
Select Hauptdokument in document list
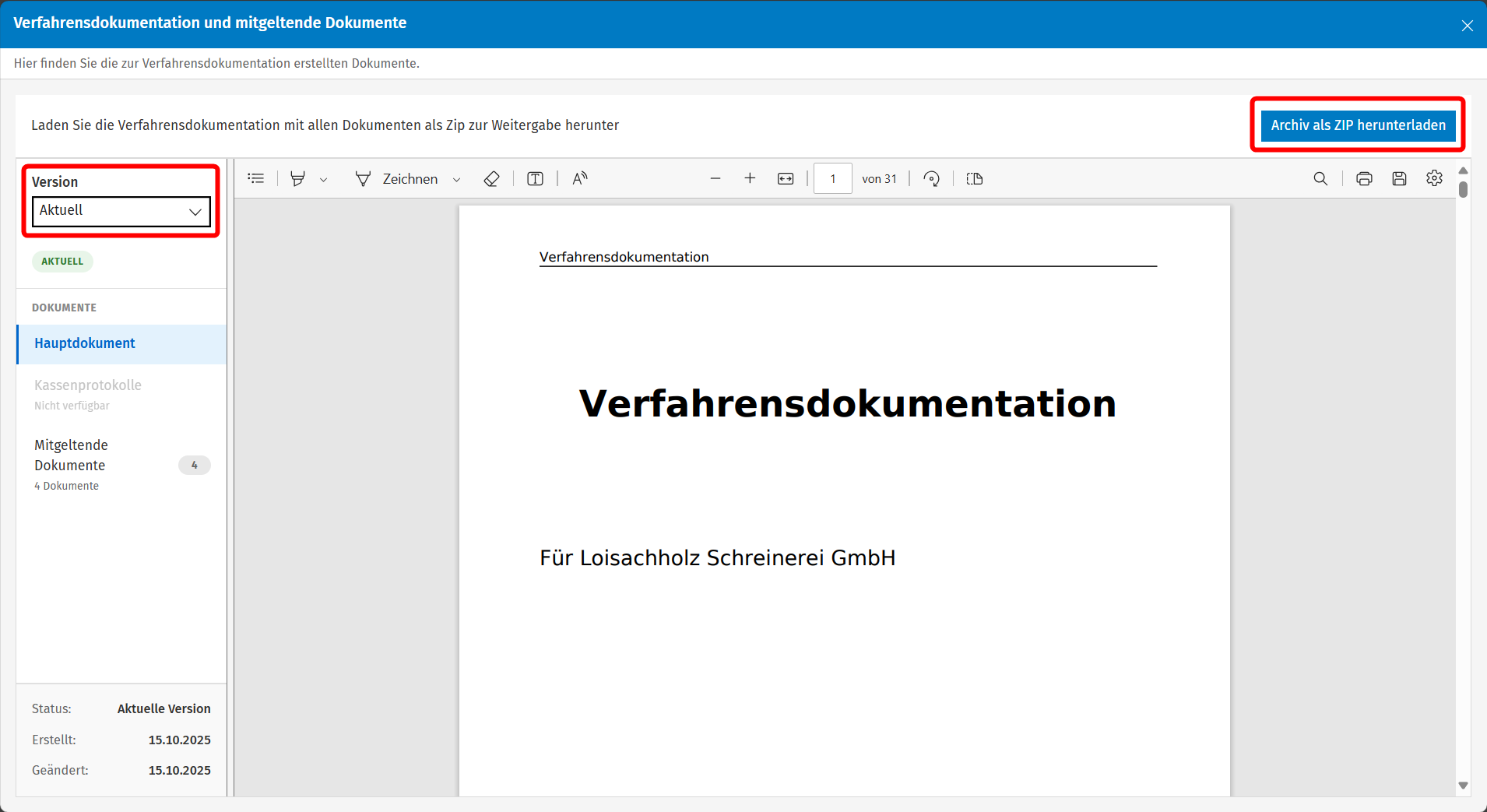pyautogui.click(x=122, y=344)
